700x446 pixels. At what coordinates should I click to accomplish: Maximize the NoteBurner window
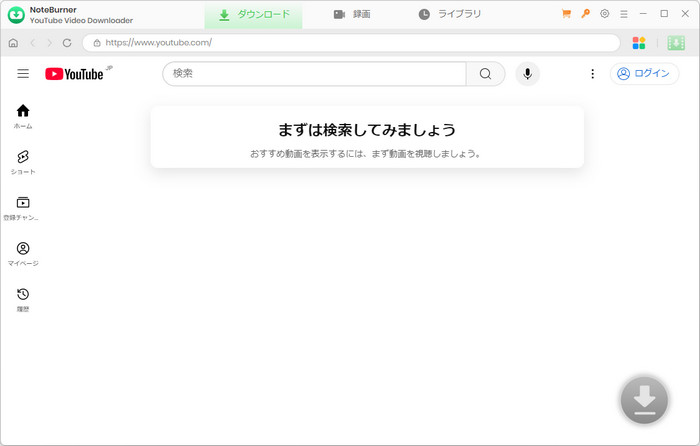pos(664,14)
